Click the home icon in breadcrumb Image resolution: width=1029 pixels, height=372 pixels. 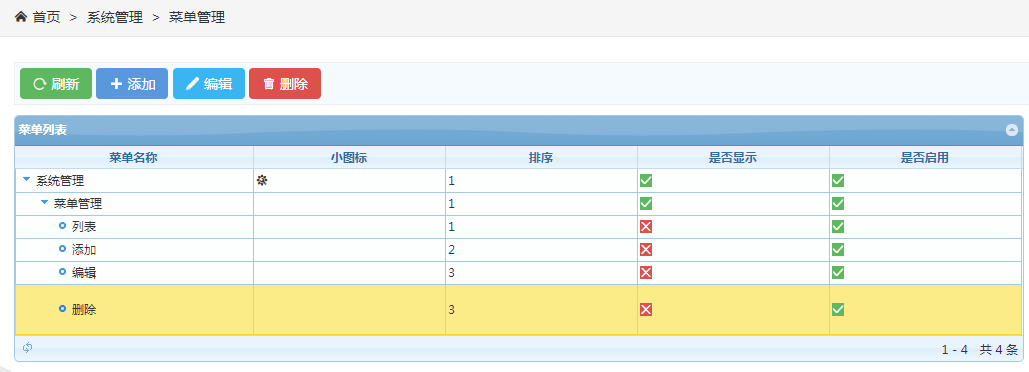pyautogui.click(x=21, y=18)
